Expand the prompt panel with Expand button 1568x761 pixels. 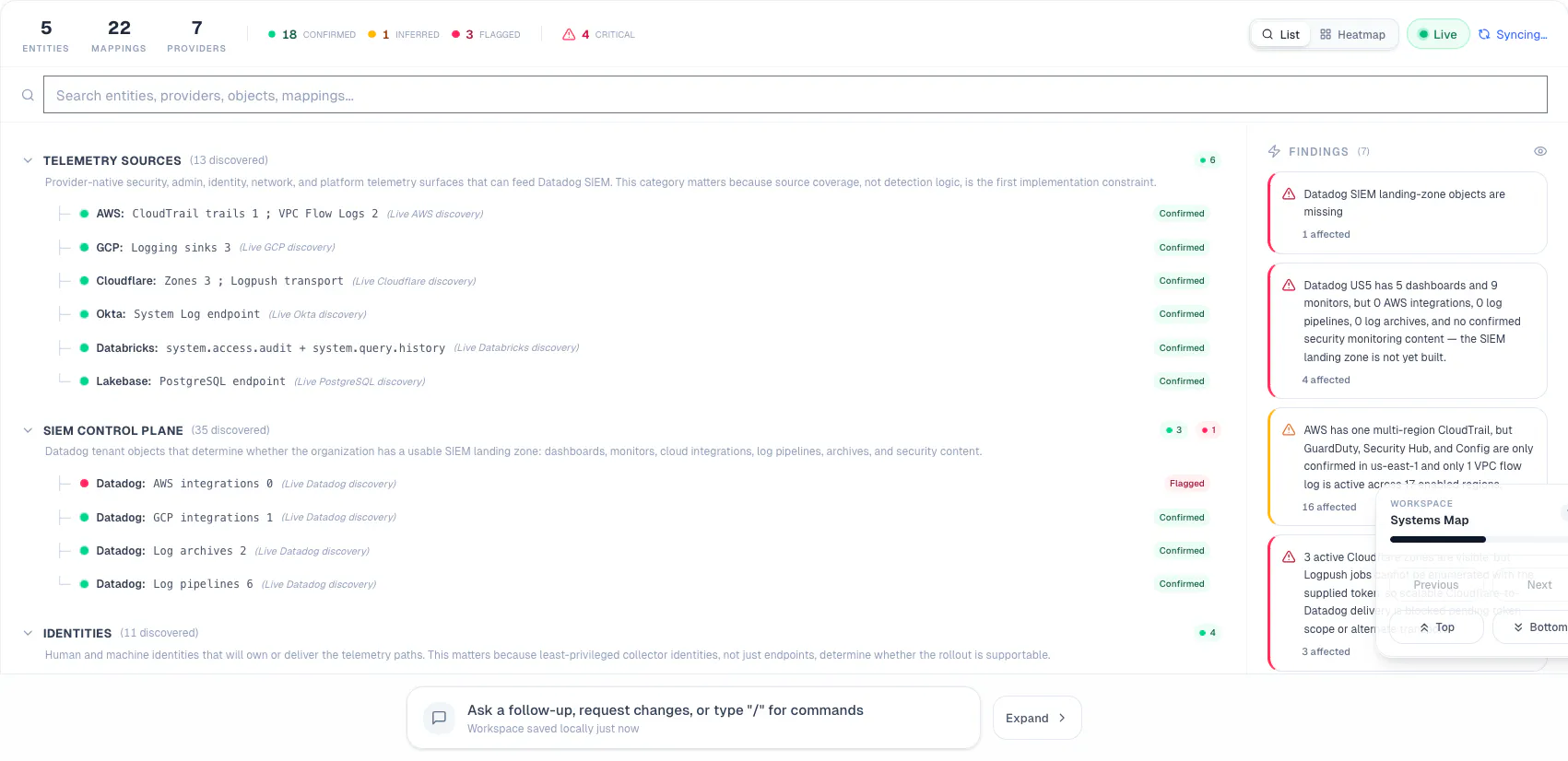point(1036,718)
